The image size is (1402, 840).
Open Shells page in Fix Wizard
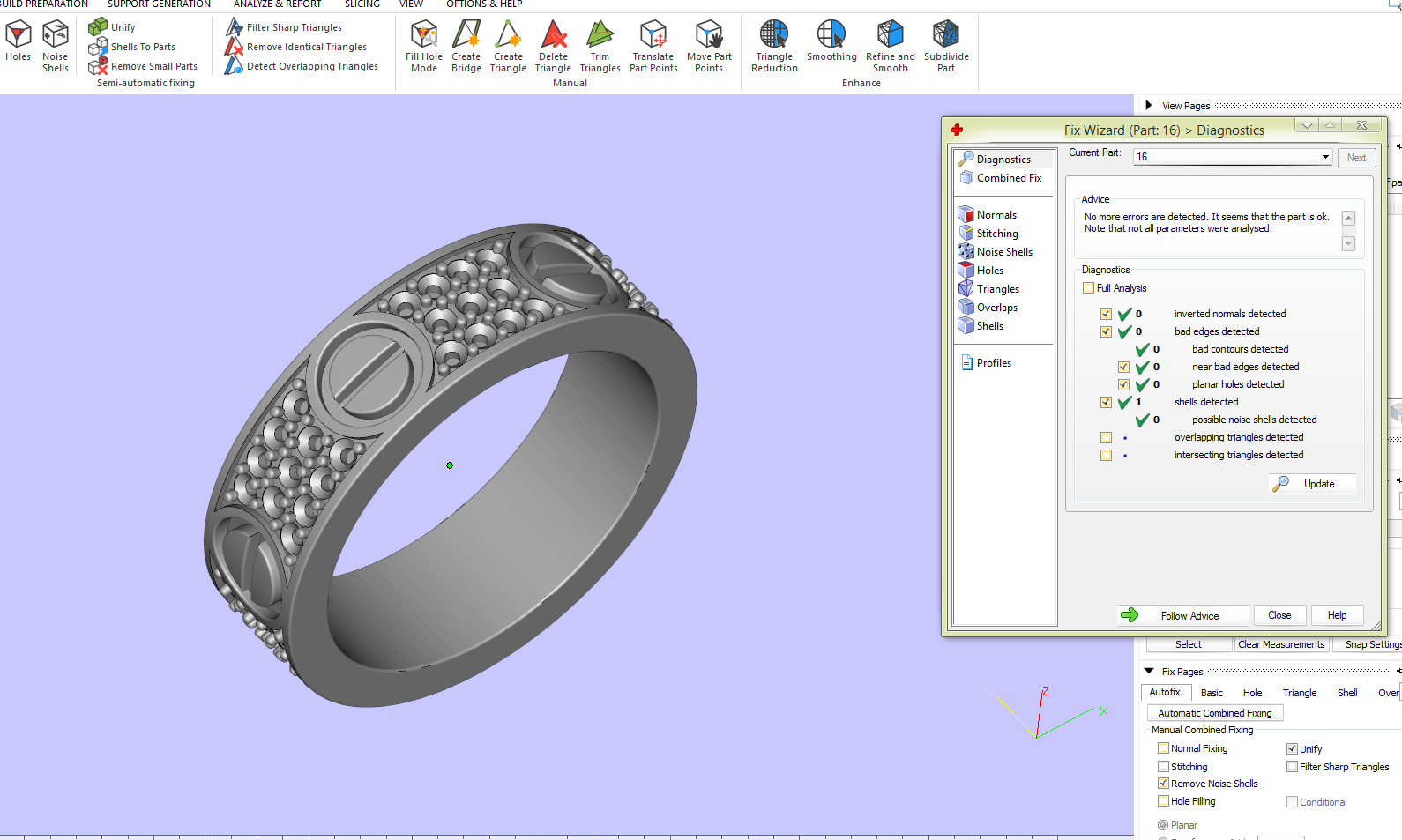point(990,326)
